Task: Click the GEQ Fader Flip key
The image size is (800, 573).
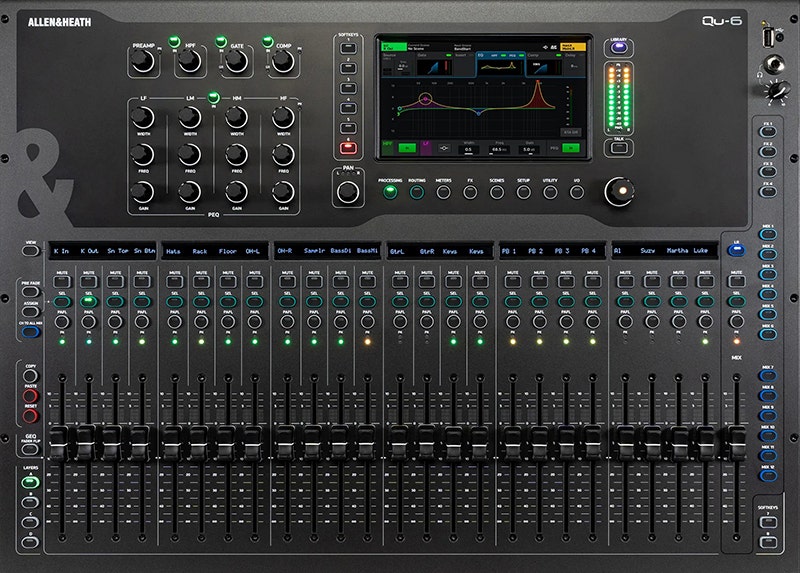Action: 30,450
